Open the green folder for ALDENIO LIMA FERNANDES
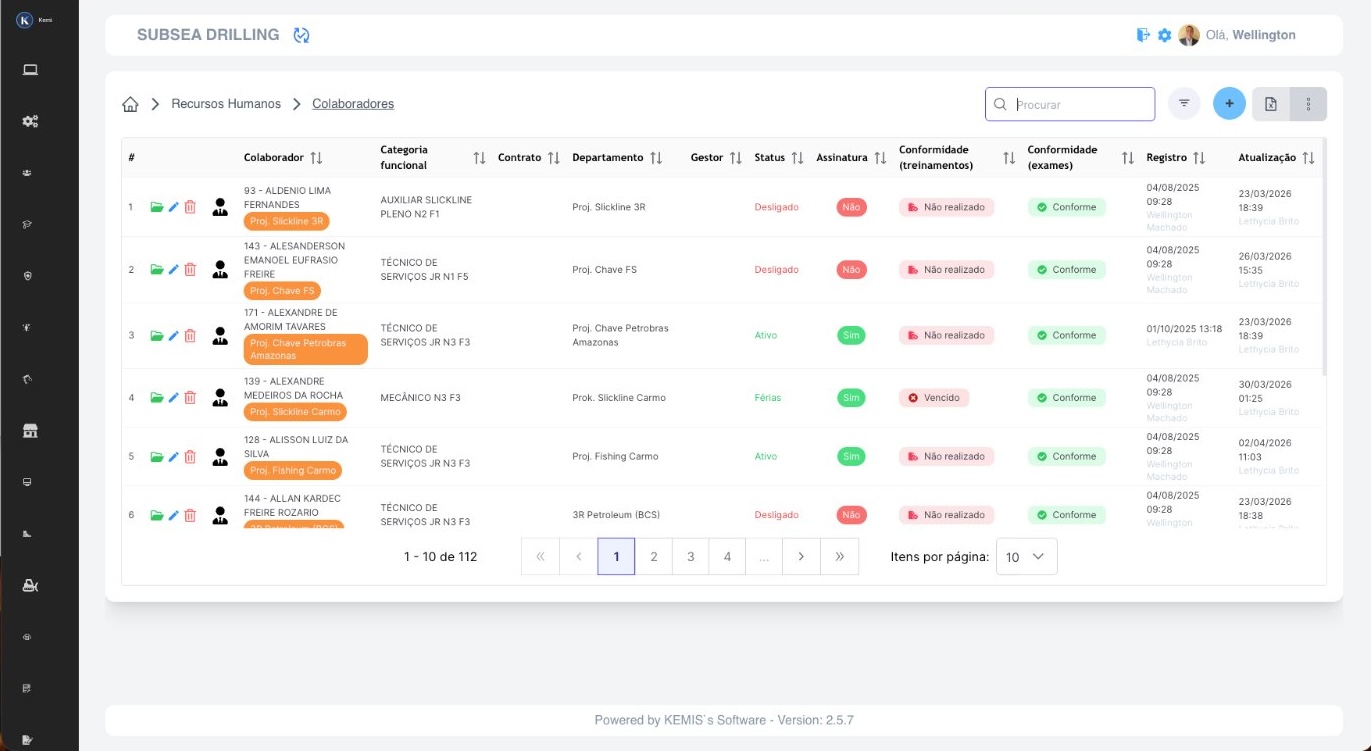This screenshot has height=751, width=1371. pos(157,207)
